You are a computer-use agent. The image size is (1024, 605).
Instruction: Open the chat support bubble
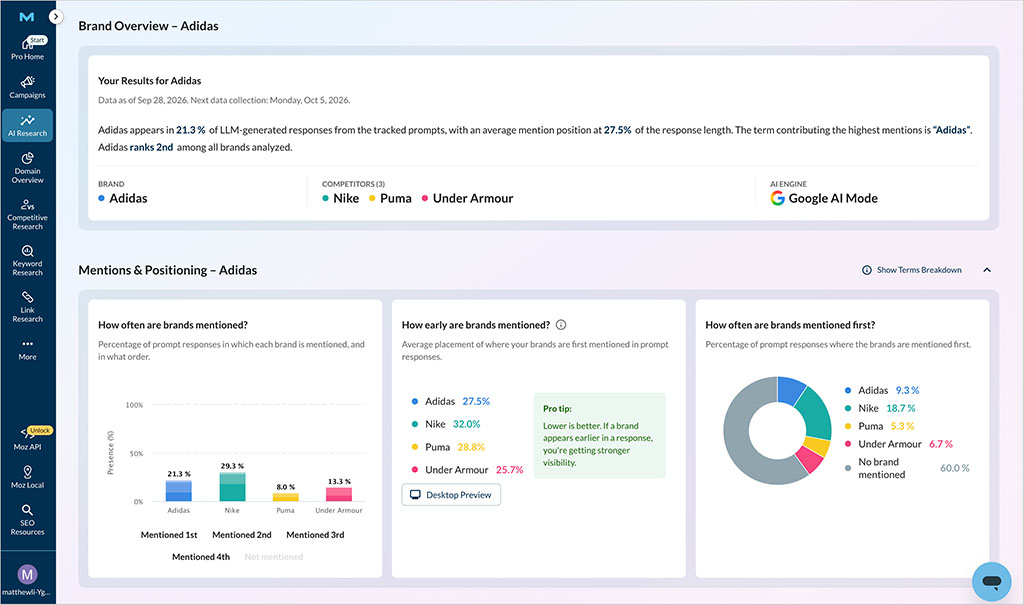point(991,581)
